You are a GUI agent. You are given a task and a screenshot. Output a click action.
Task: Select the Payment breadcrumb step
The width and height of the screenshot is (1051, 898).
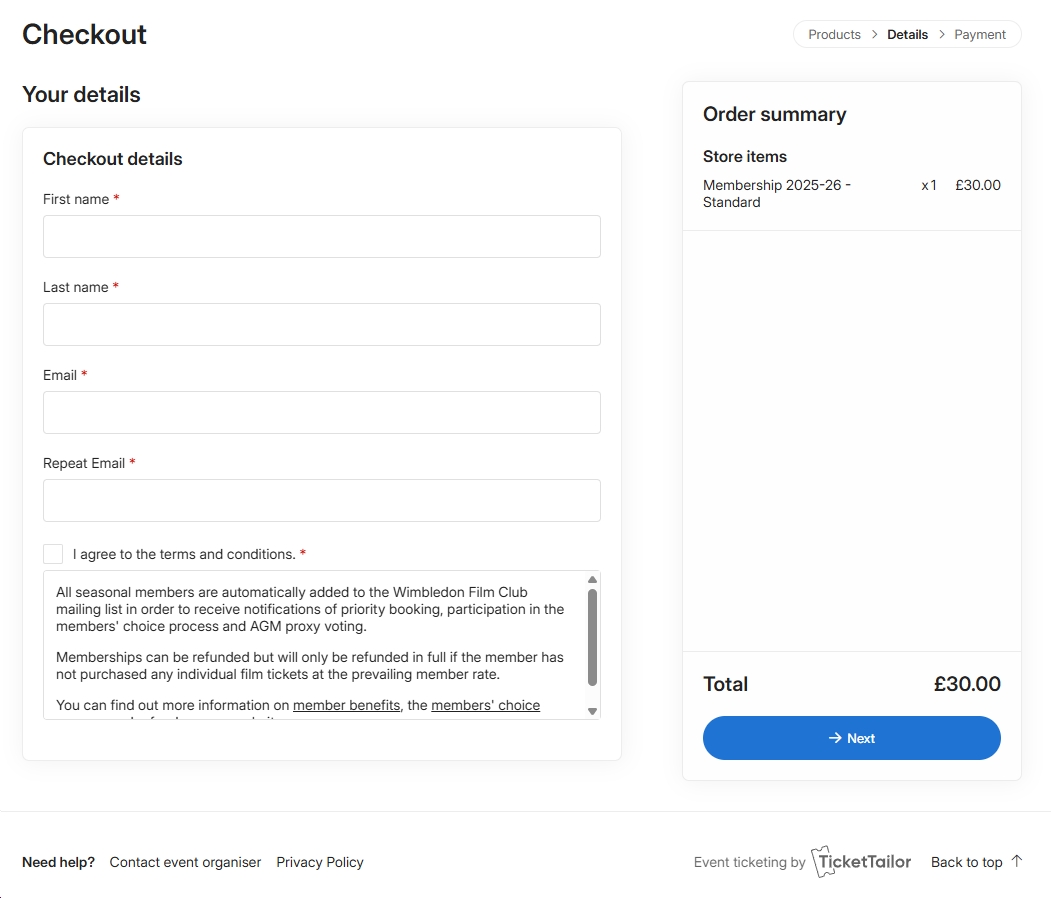[979, 34]
